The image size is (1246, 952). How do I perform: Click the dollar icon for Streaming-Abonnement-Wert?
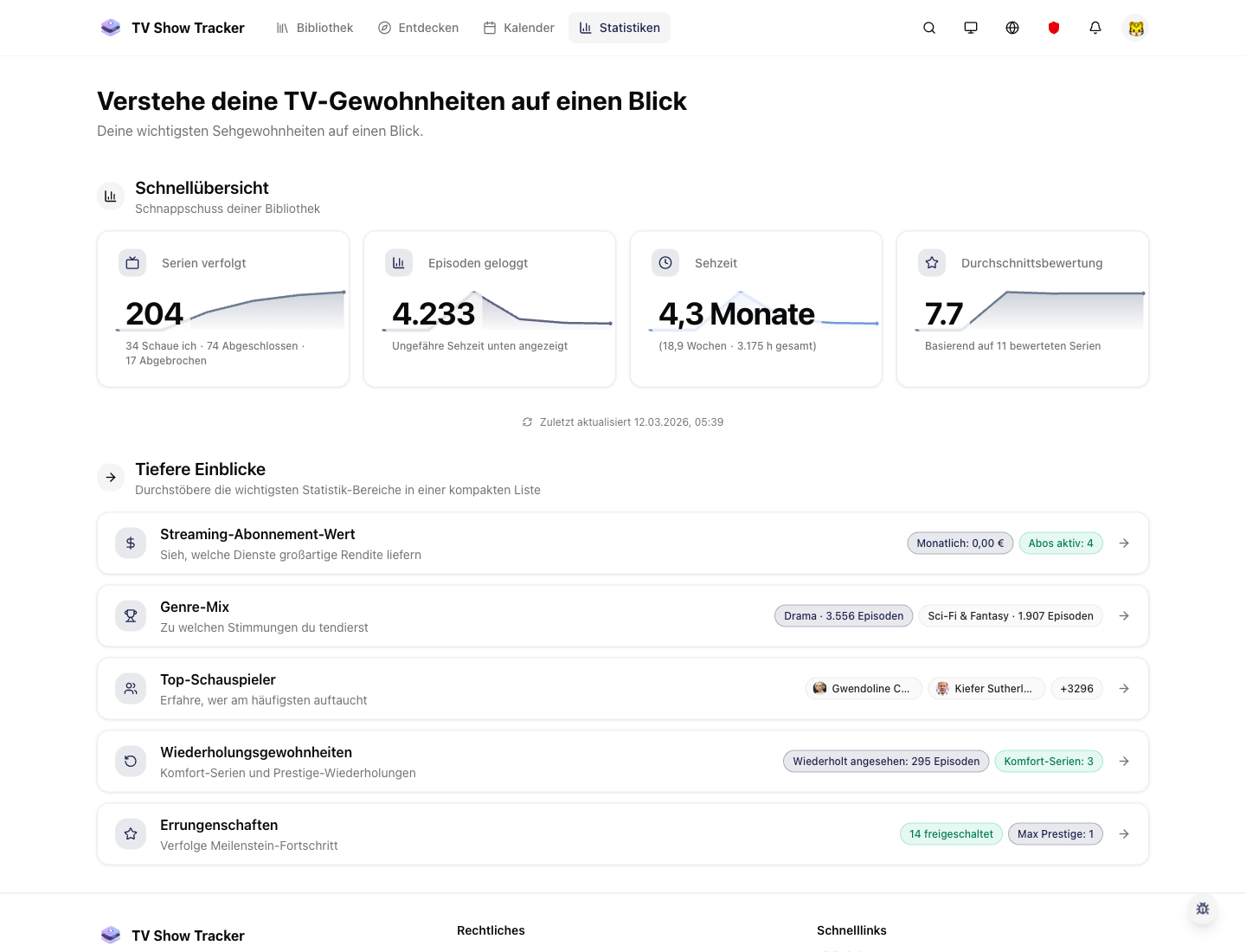pyautogui.click(x=131, y=543)
